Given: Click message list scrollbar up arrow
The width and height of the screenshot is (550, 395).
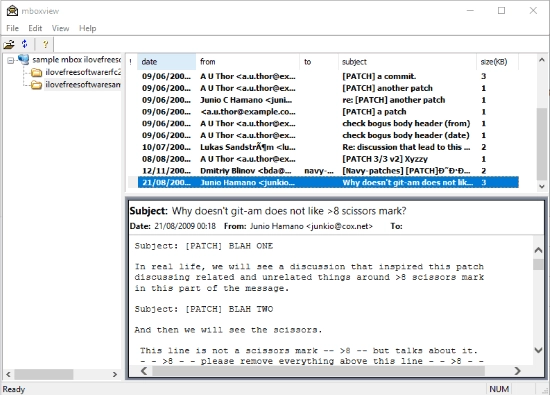Looking at the screenshot, I should 542,60.
